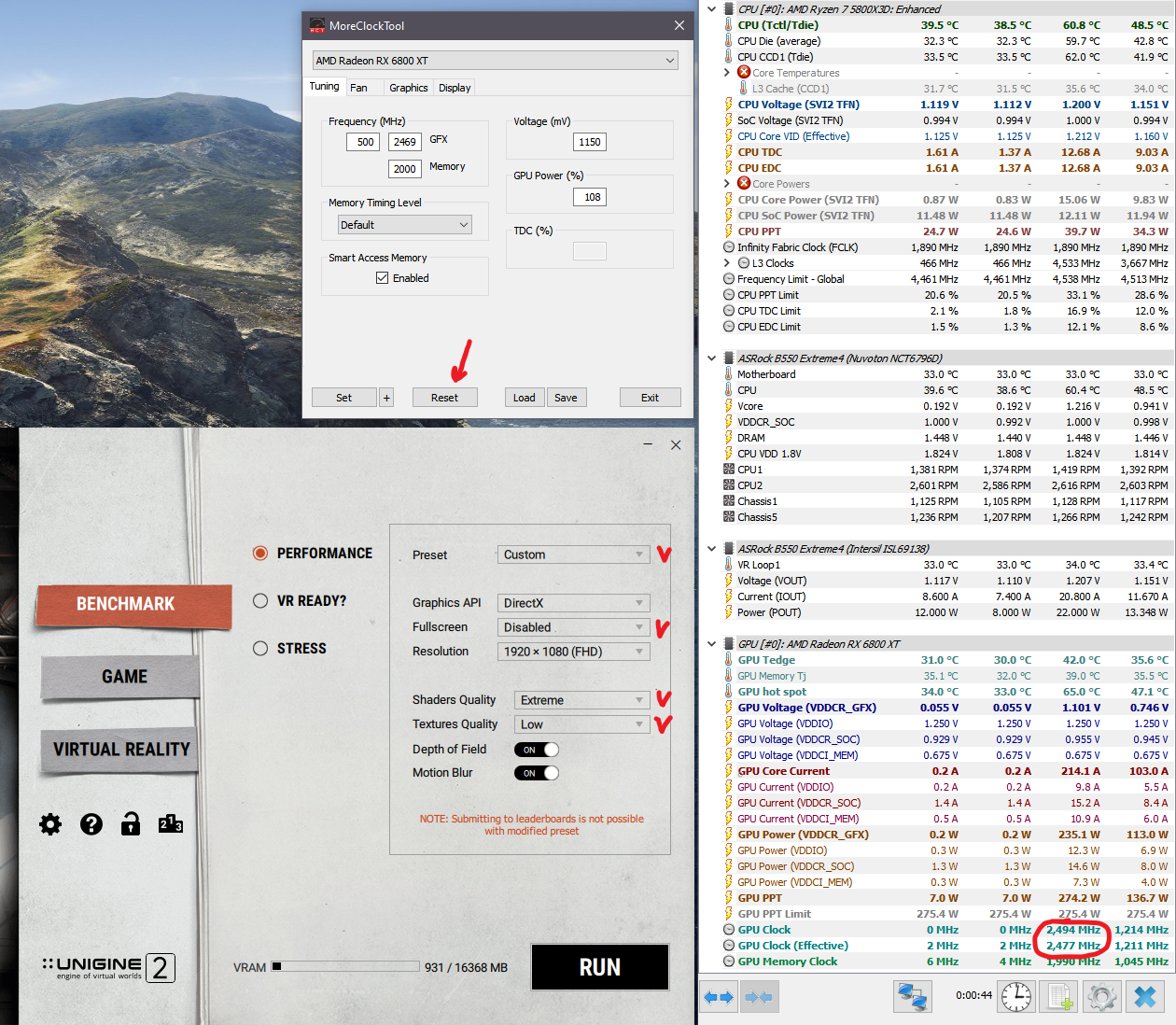Click GPU PPT lightning bolt icon
Image resolution: width=1176 pixels, height=1025 pixels.
(x=729, y=898)
